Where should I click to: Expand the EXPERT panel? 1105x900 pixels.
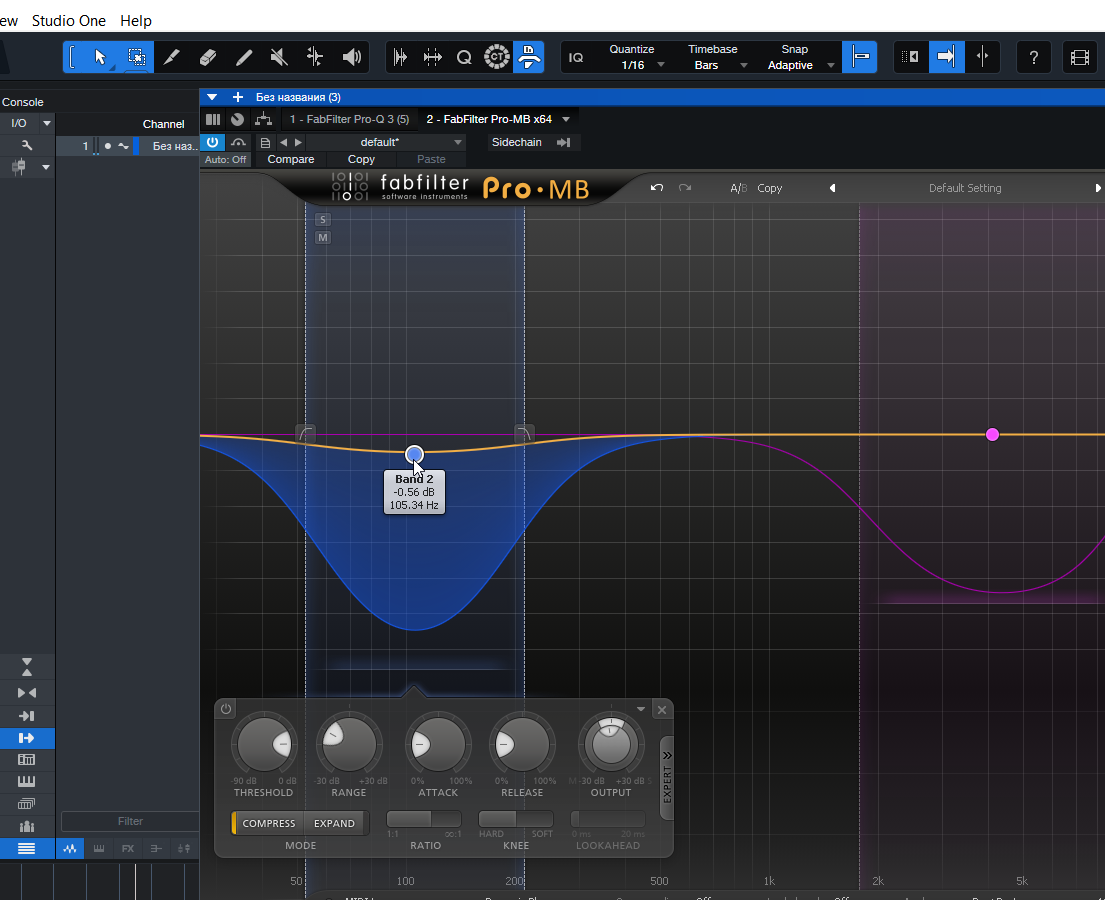pyautogui.click(x=667, y=777)
